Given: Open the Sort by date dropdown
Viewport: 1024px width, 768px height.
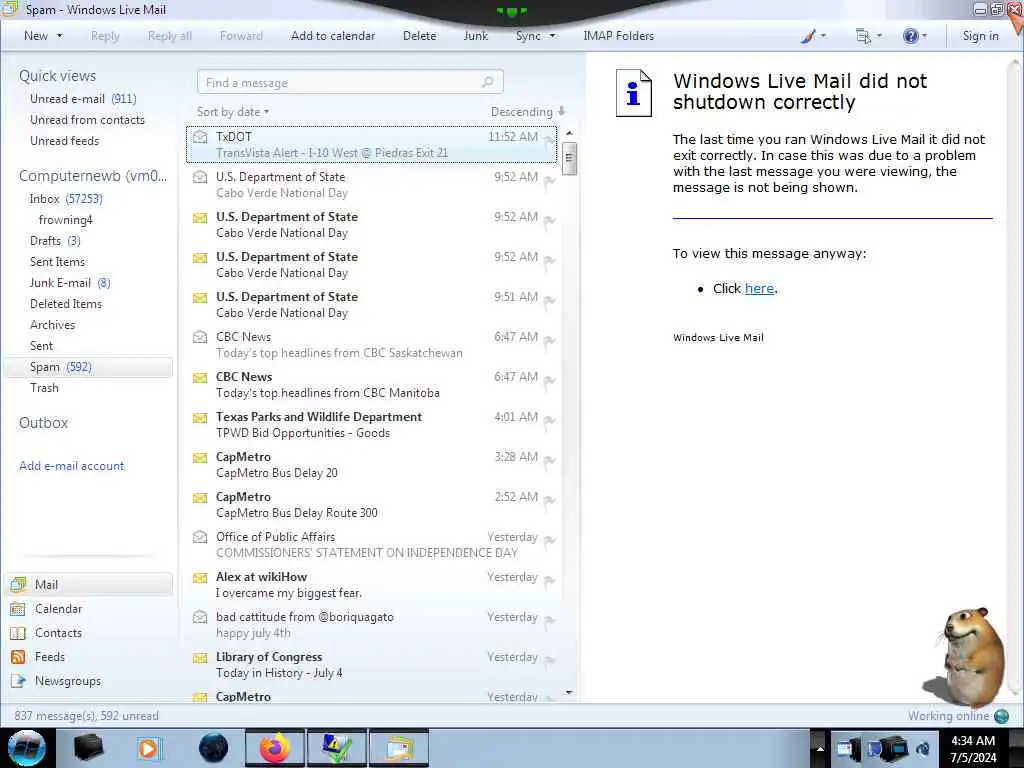Looking at the screenshot, I should click(x=233, y=112).
